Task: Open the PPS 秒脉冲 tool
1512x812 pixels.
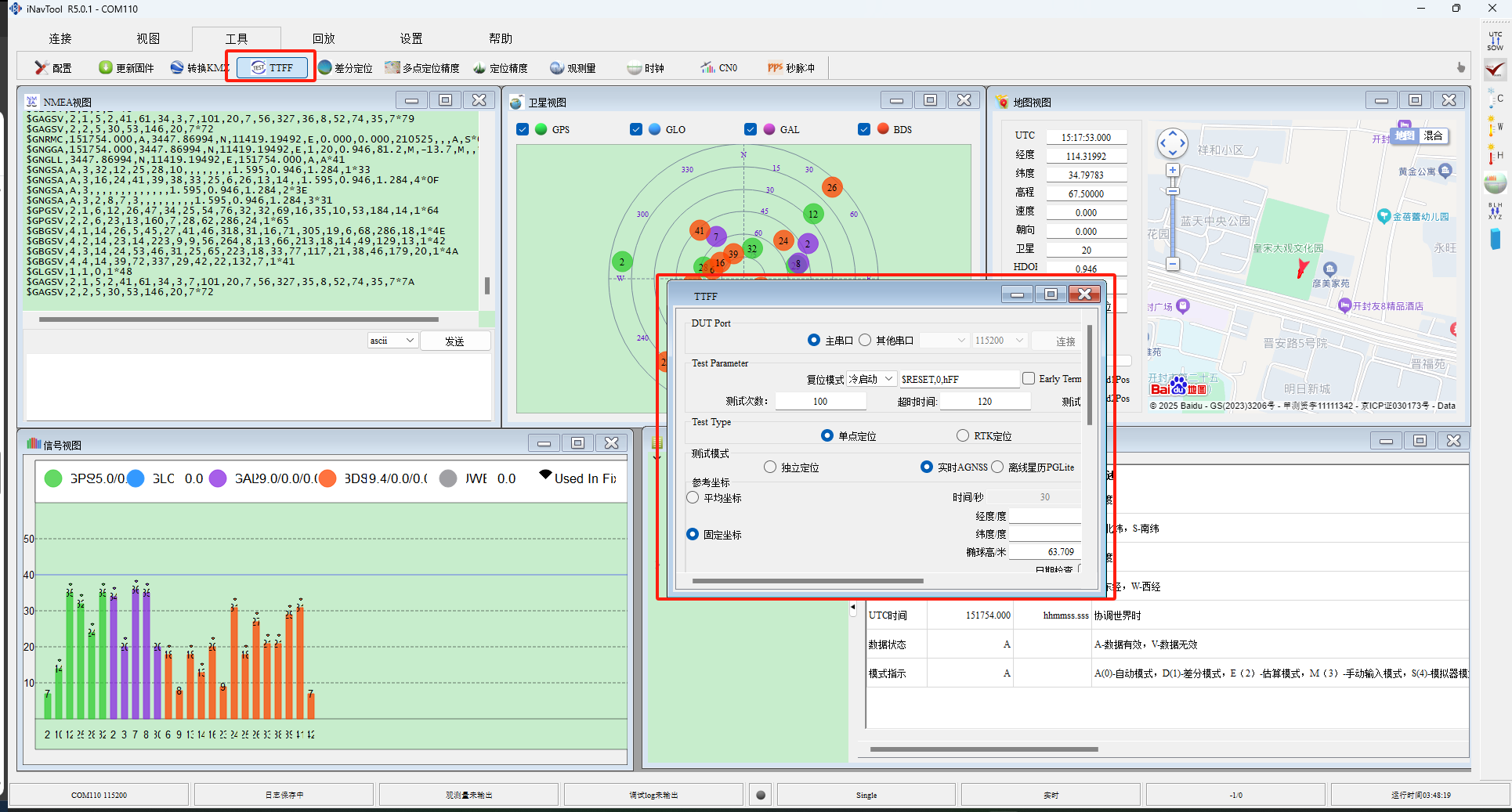Action: point(790,68)
